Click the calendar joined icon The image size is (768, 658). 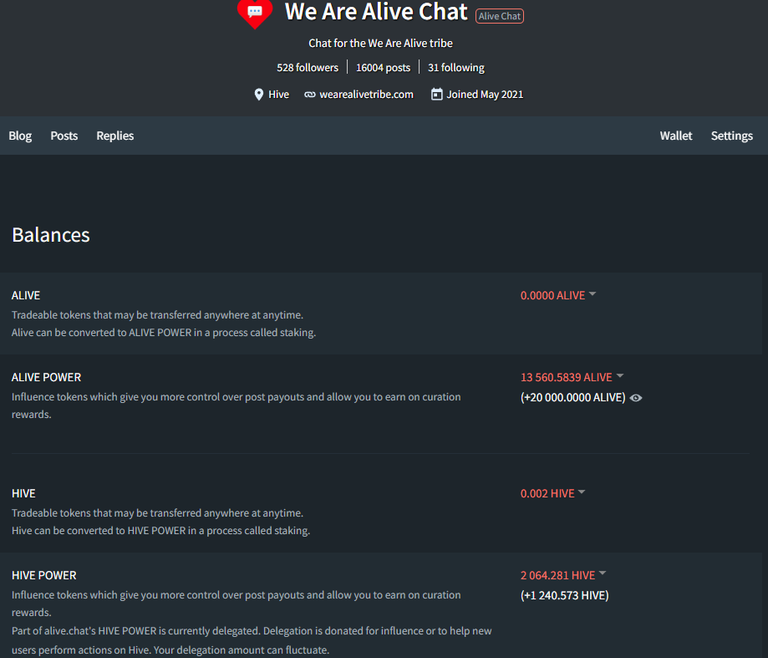[x=436, y=94]
